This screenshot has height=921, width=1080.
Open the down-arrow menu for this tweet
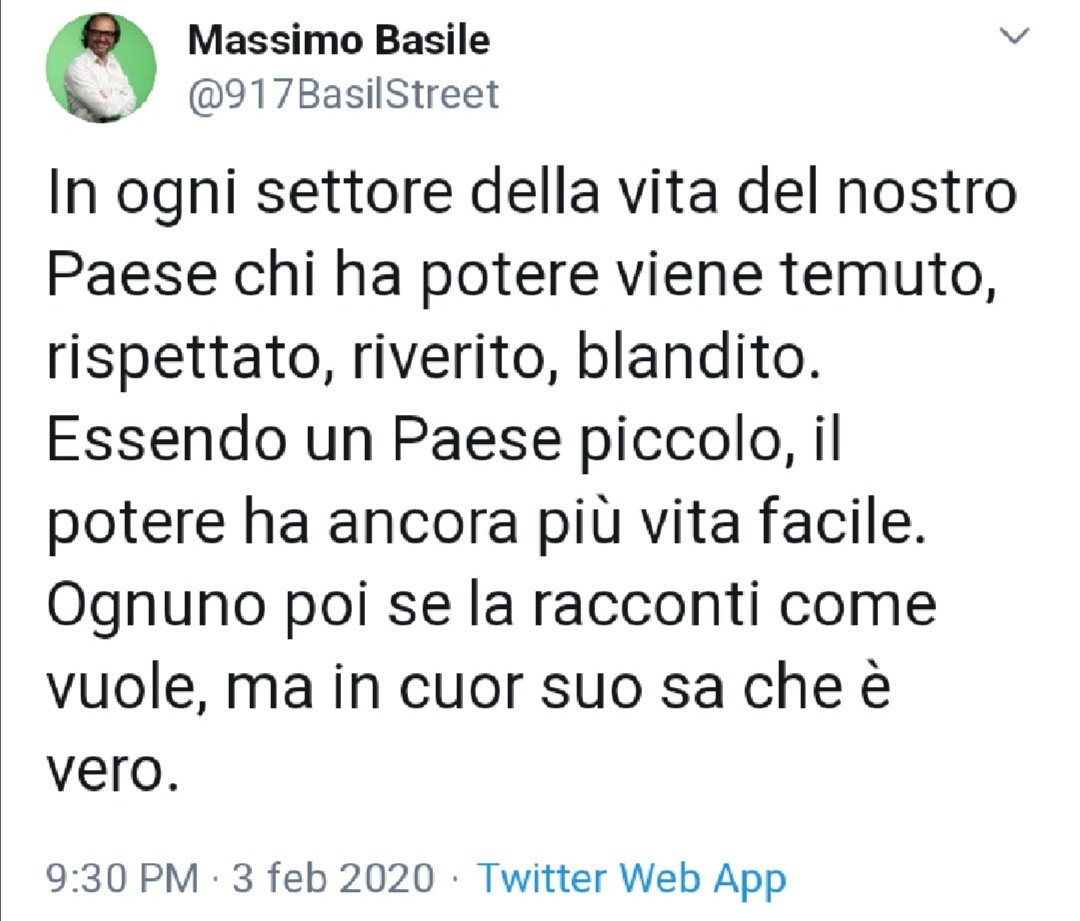point(1016,37)
